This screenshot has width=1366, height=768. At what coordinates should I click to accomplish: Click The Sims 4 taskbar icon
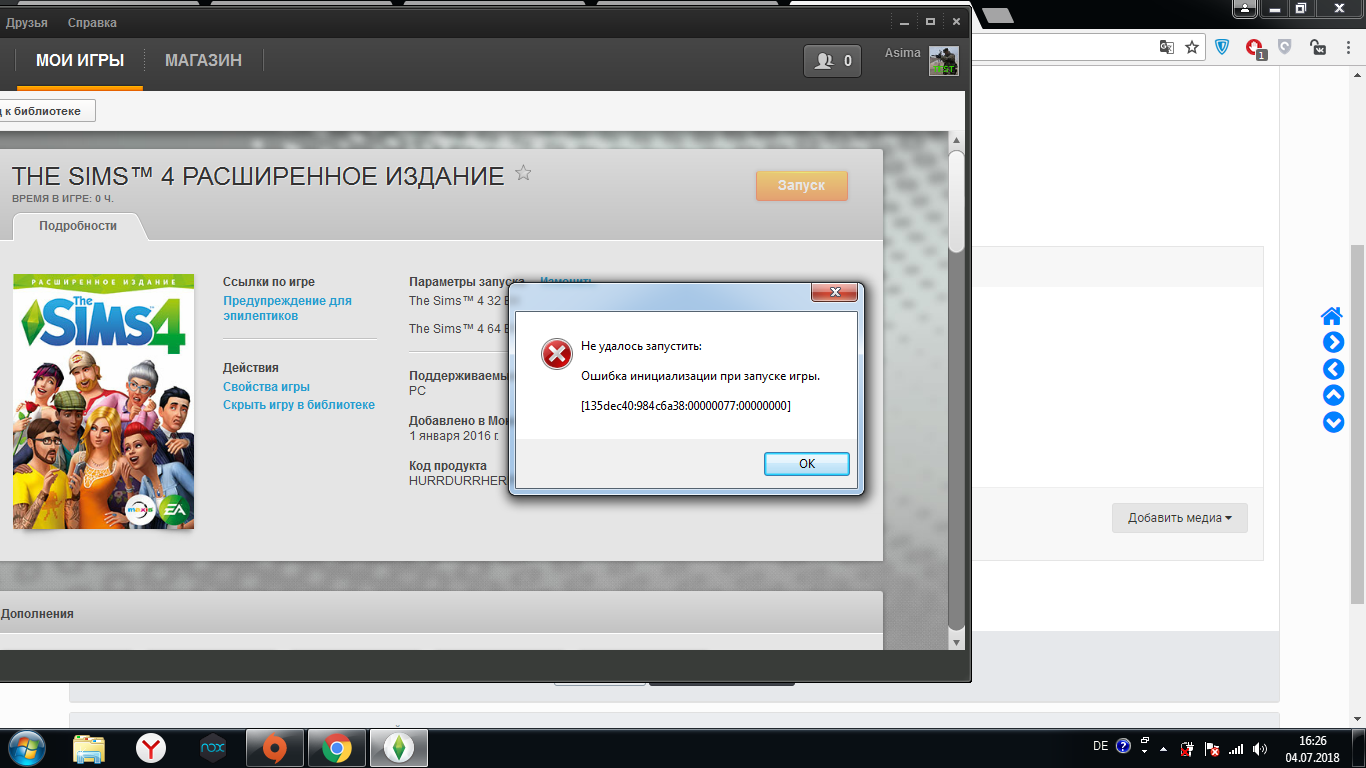pyautogui.click(x=399, y=748)
